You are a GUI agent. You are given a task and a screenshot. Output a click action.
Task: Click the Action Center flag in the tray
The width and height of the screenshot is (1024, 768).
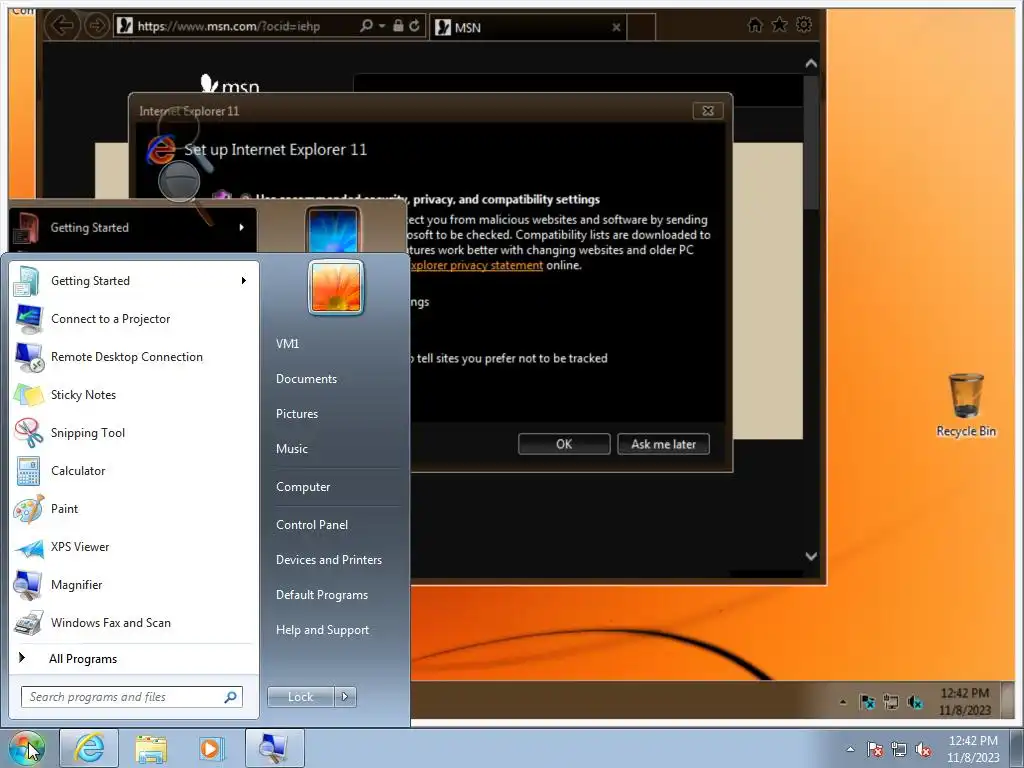point(875,750)
